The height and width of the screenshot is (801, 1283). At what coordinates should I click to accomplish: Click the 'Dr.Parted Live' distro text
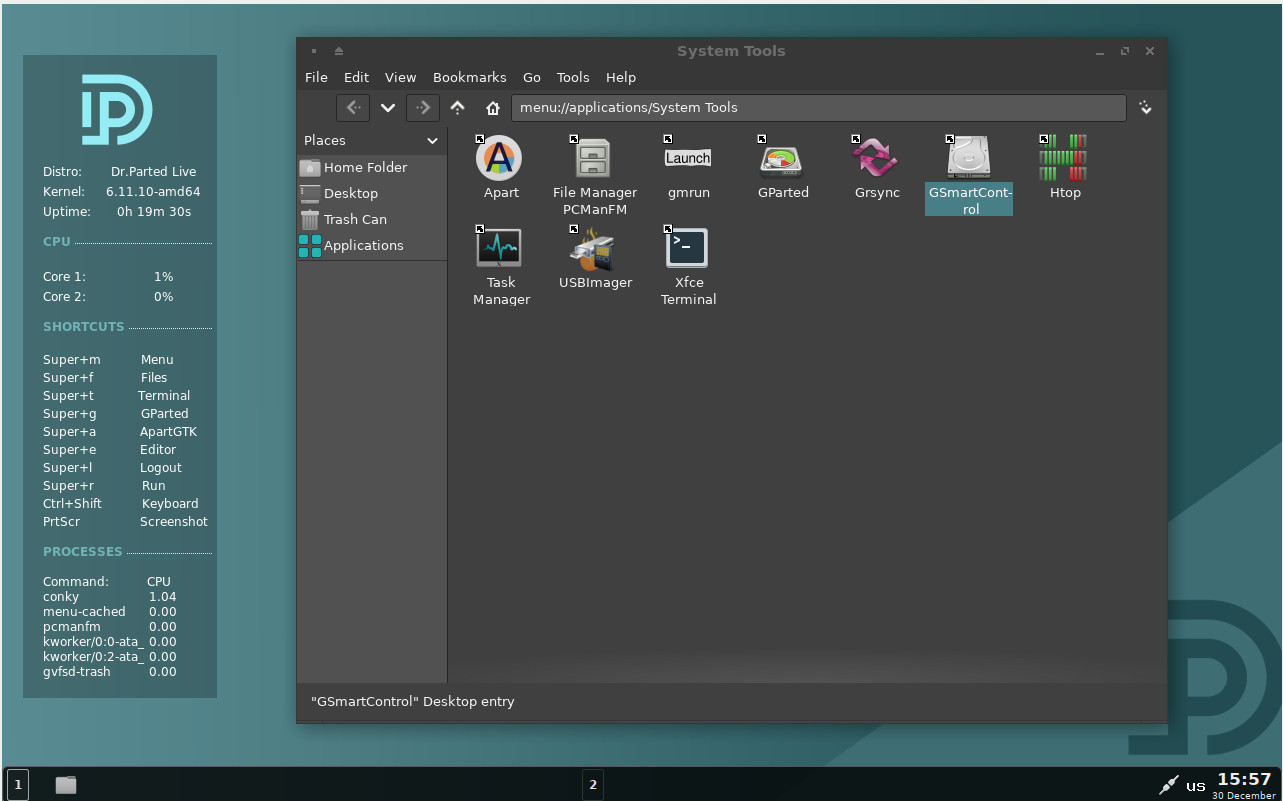pyautogui.click(x=153, y=171)
